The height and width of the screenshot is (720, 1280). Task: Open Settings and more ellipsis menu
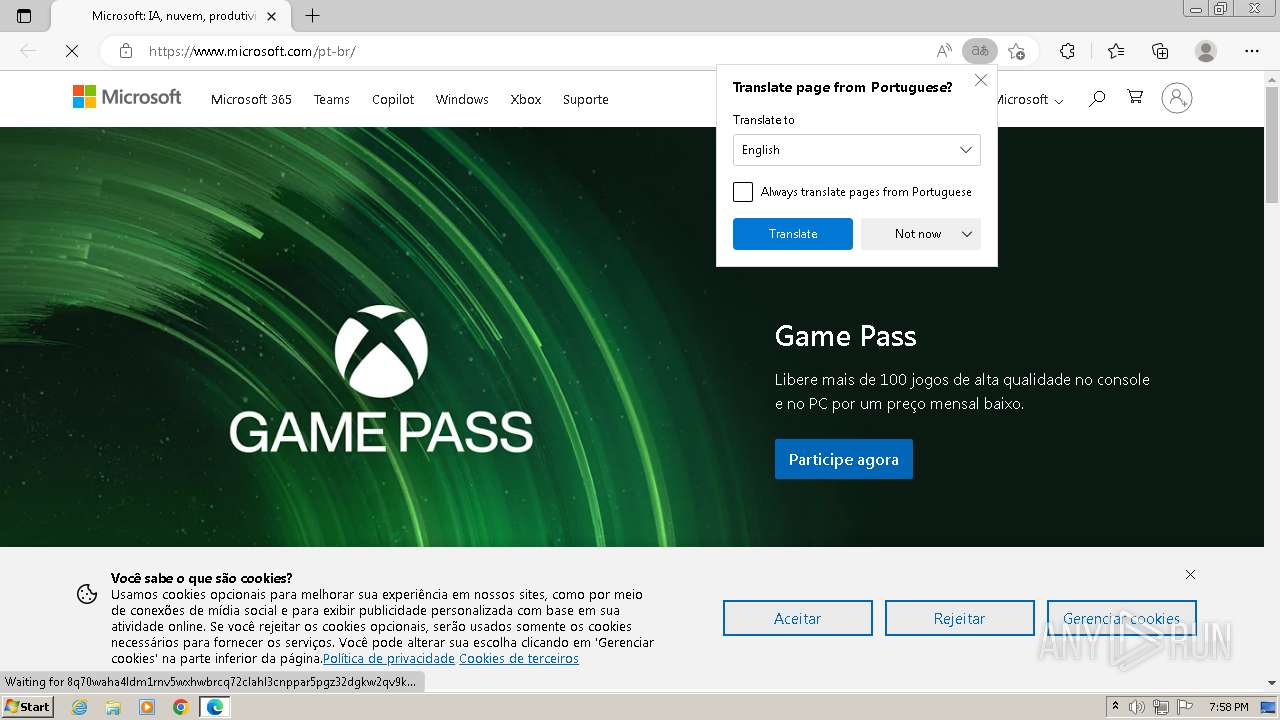coord(1252,51)
